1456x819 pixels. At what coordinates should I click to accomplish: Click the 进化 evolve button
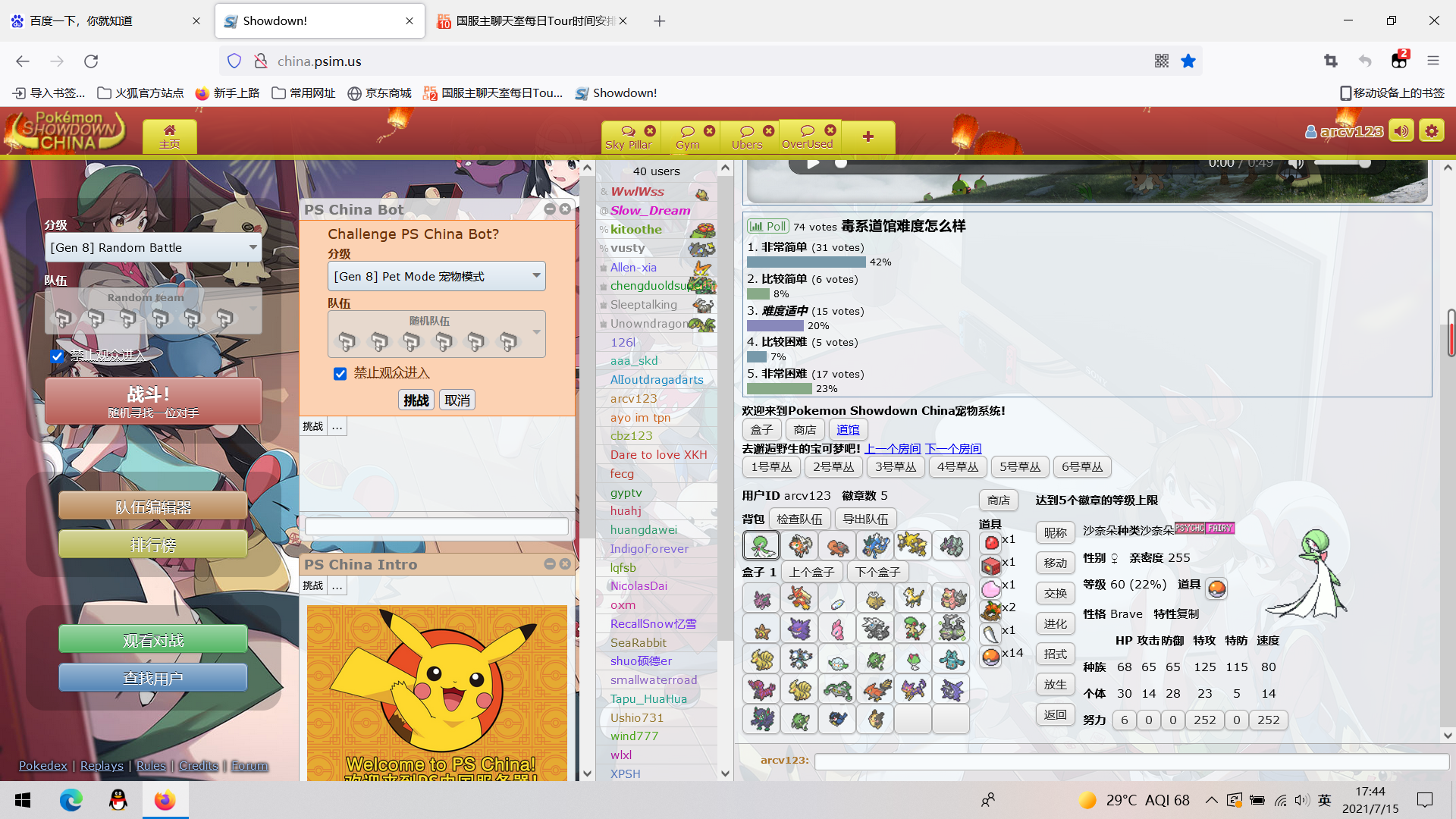pos(1056,623)
